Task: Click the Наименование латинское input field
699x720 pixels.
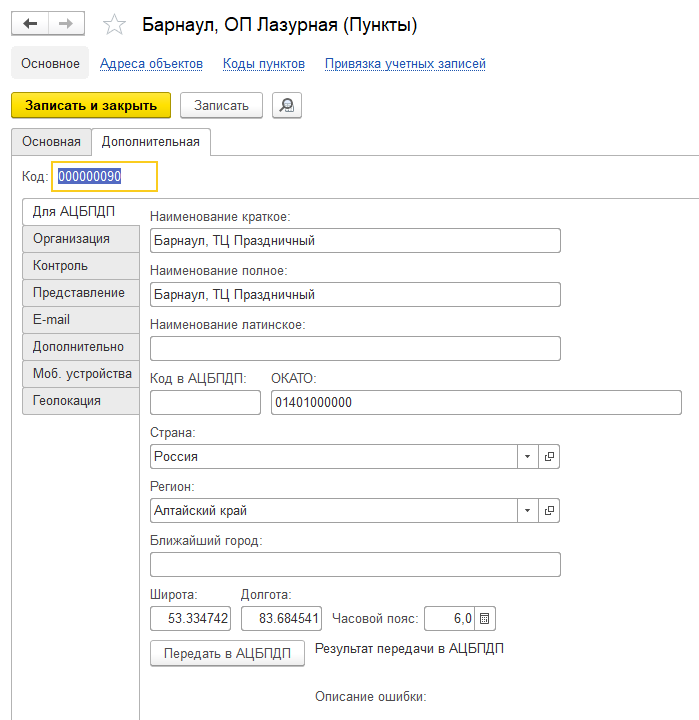Action: pyautogui.click(x=355, y=348)
